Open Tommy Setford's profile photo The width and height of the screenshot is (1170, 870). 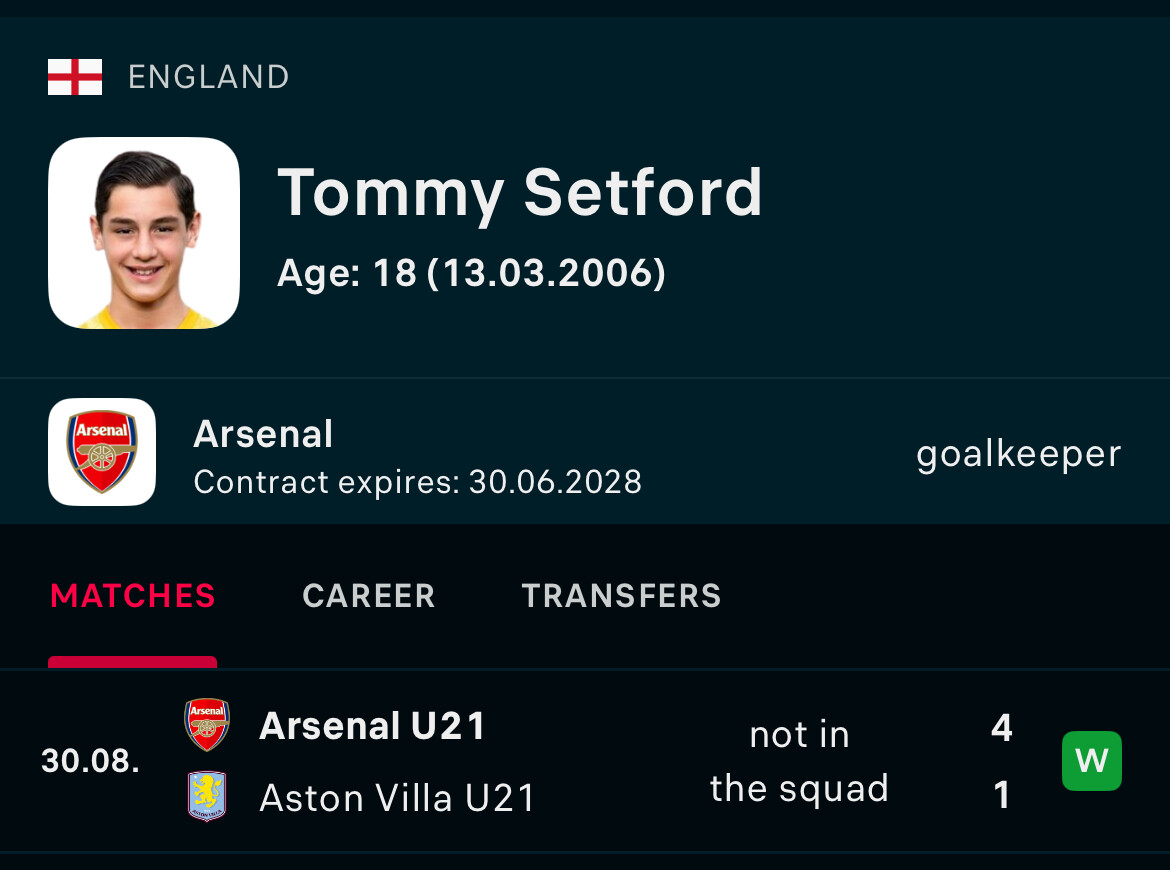click(144, 233)
